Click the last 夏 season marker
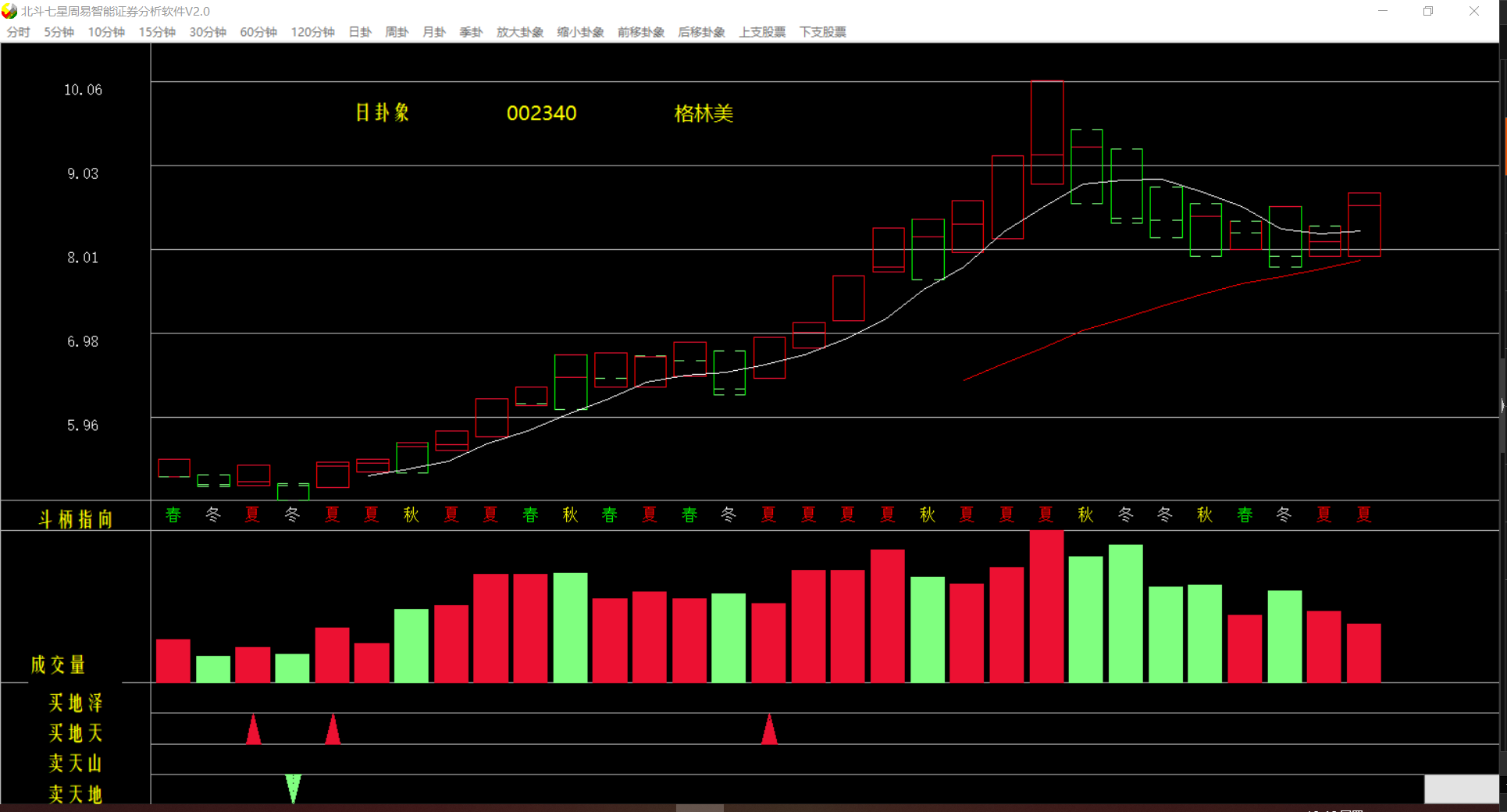 tap(1364, 515)
